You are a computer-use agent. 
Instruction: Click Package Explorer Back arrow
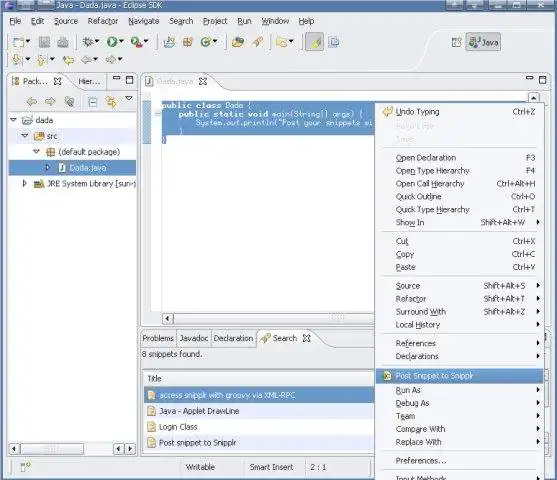pos(32,102)
